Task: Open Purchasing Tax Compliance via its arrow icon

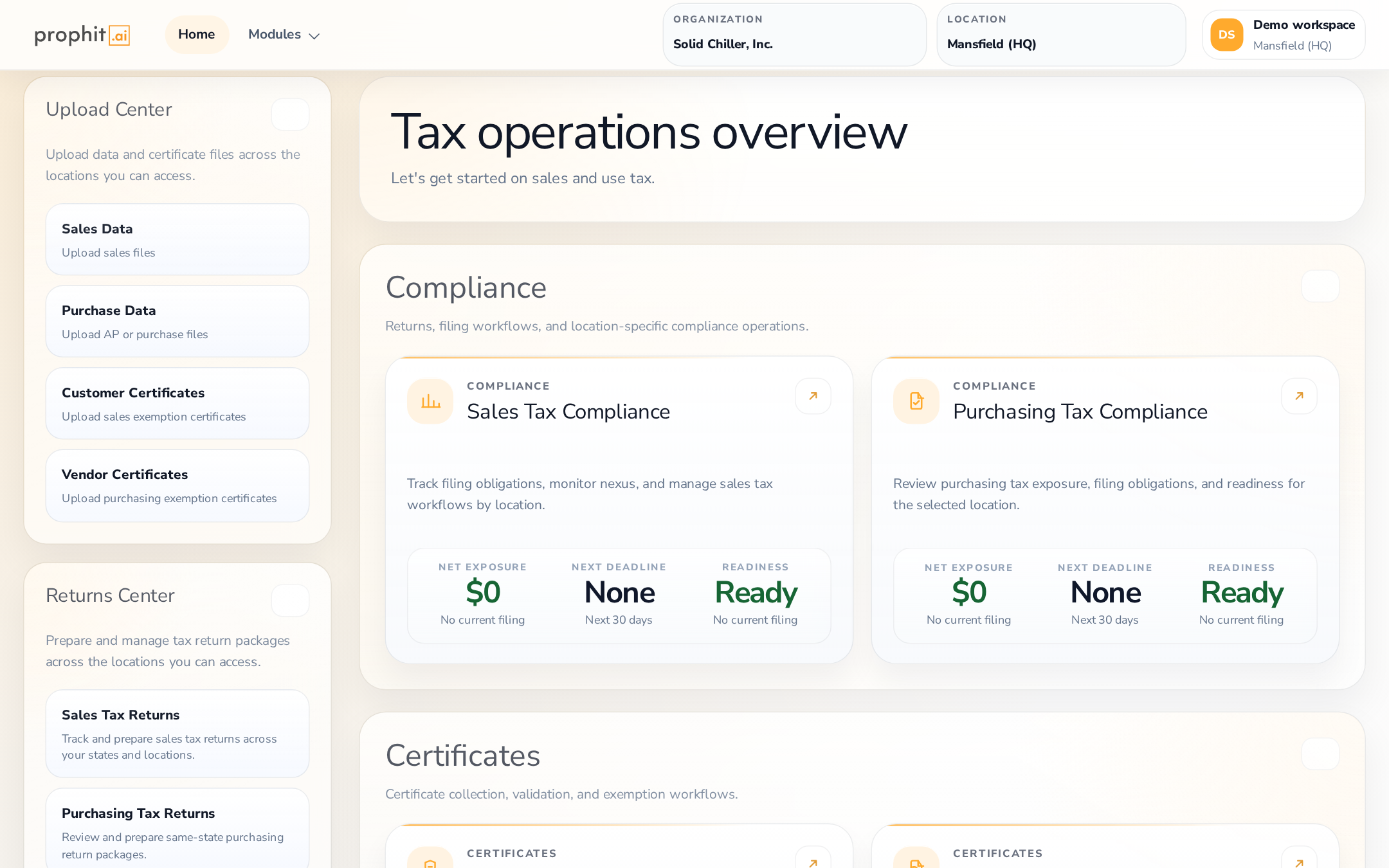Action: click(1299, 396)
